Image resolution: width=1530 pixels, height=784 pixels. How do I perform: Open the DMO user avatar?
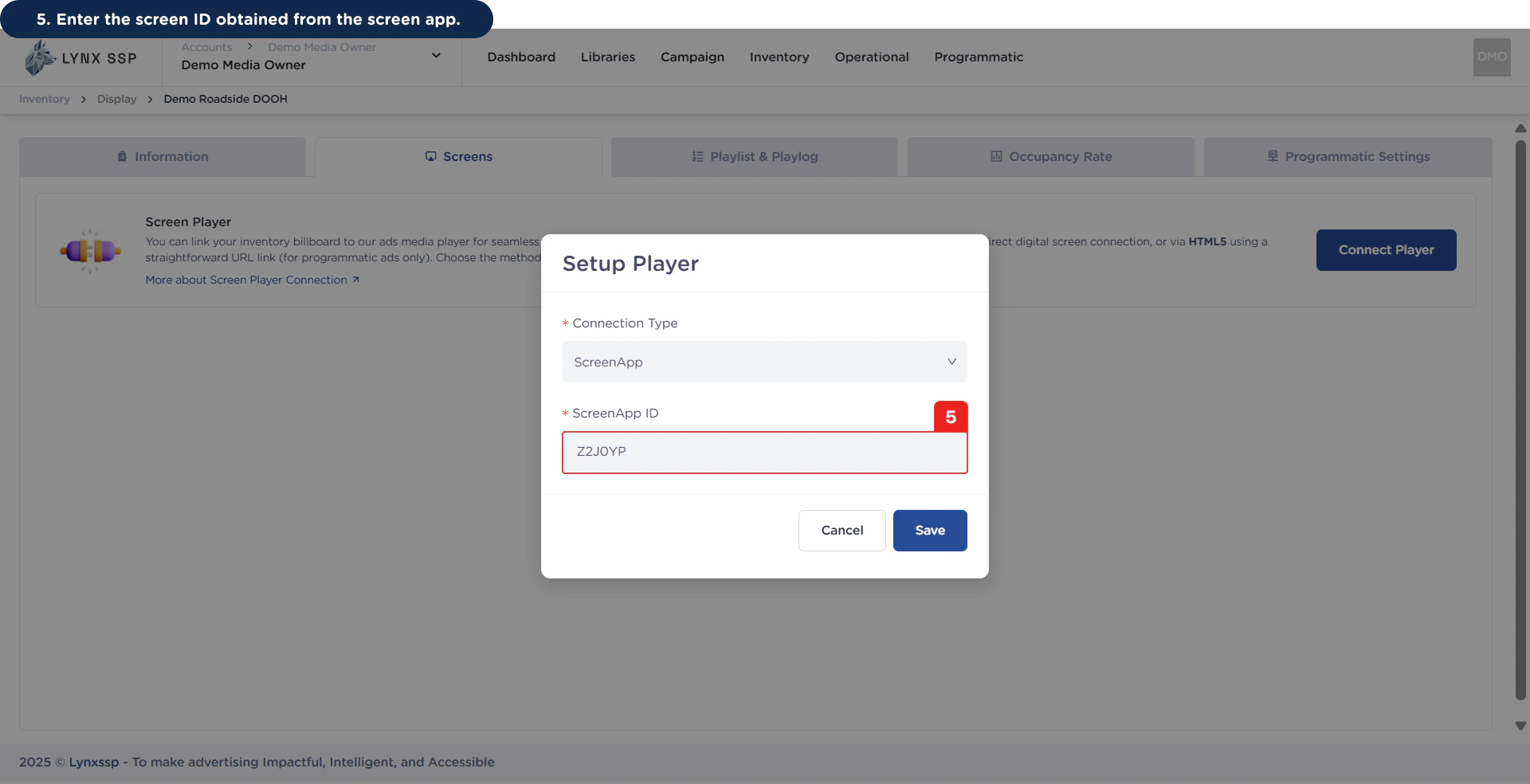(1491, 57)
